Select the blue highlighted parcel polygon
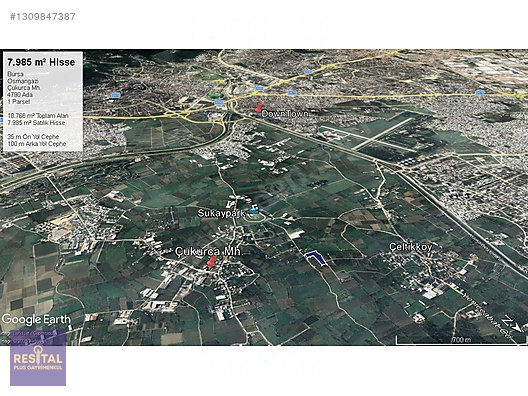528x396 pixels. coord(315,258)
